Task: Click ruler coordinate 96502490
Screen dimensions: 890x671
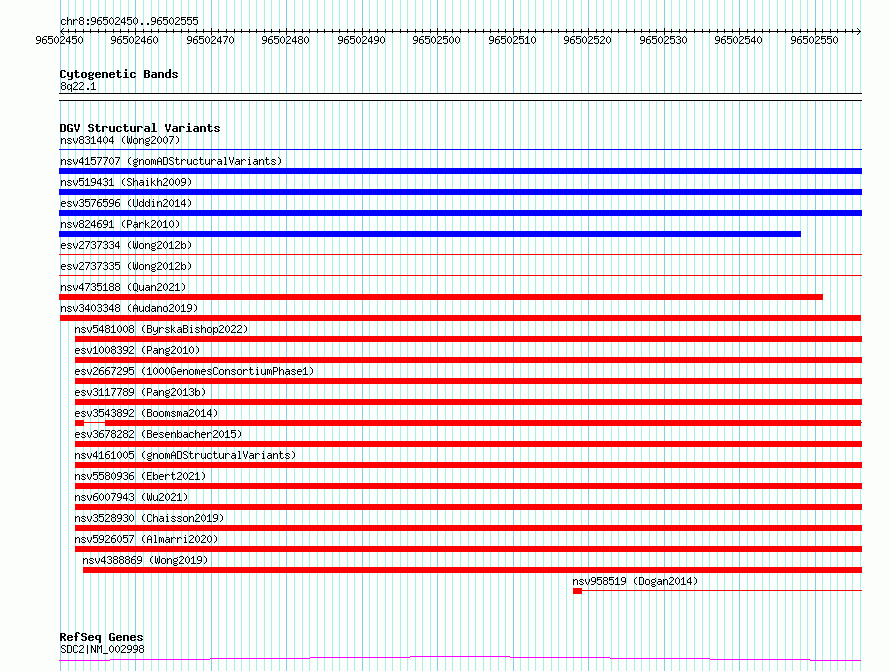Action: coord(361,40)
